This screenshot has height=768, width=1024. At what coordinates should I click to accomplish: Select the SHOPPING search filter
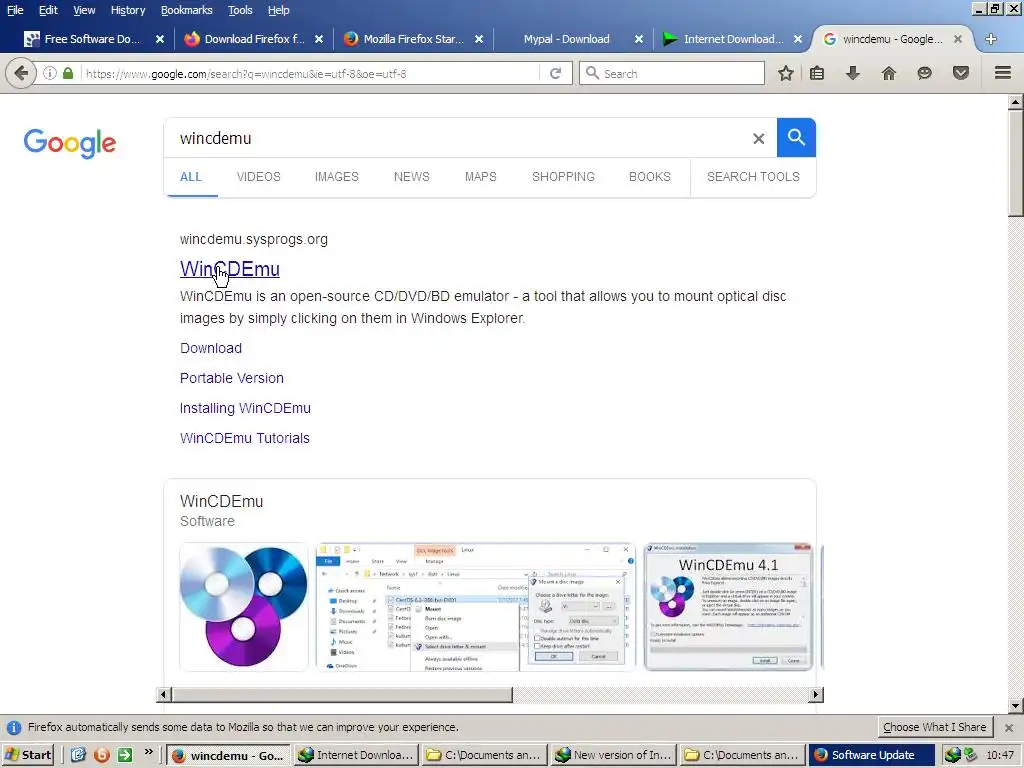563,176
